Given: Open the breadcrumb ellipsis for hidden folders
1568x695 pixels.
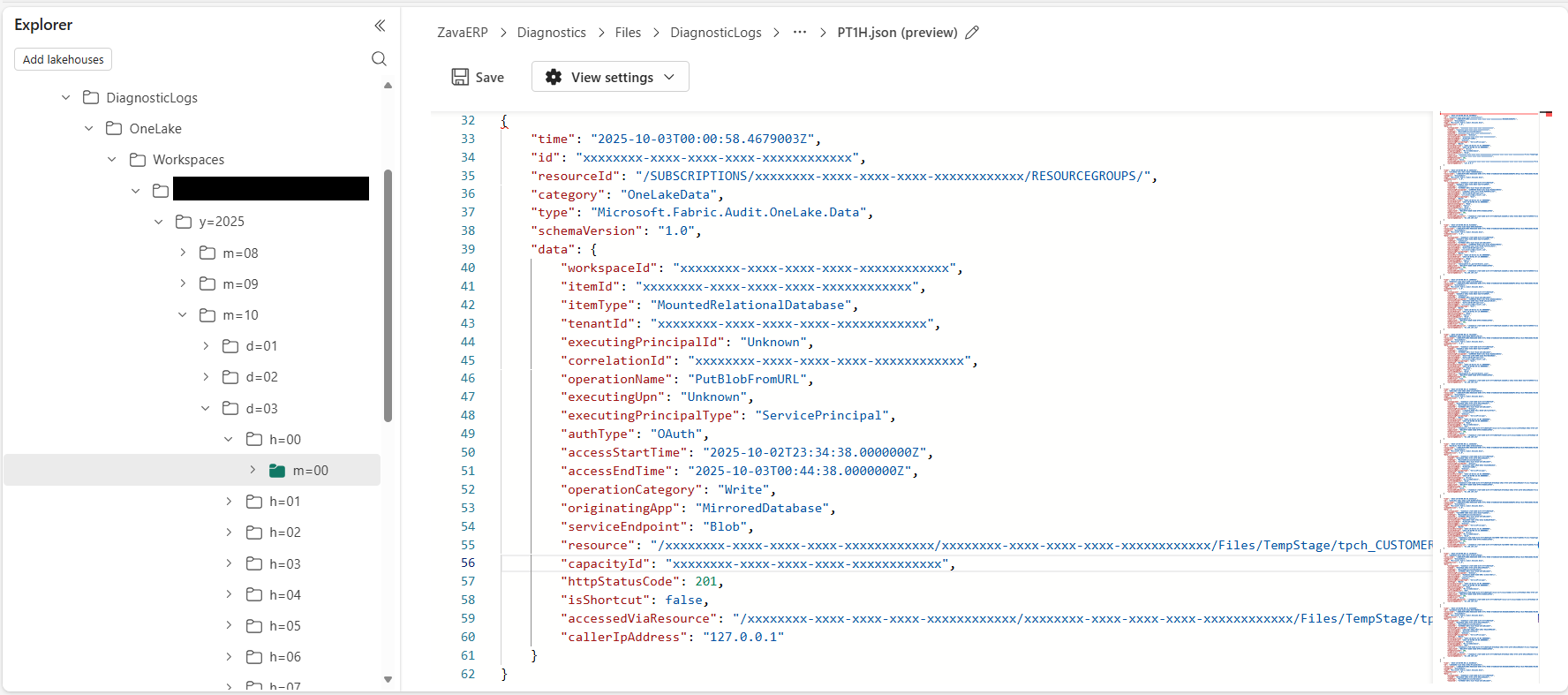Looking at the screenshot, I should [800, 32].
